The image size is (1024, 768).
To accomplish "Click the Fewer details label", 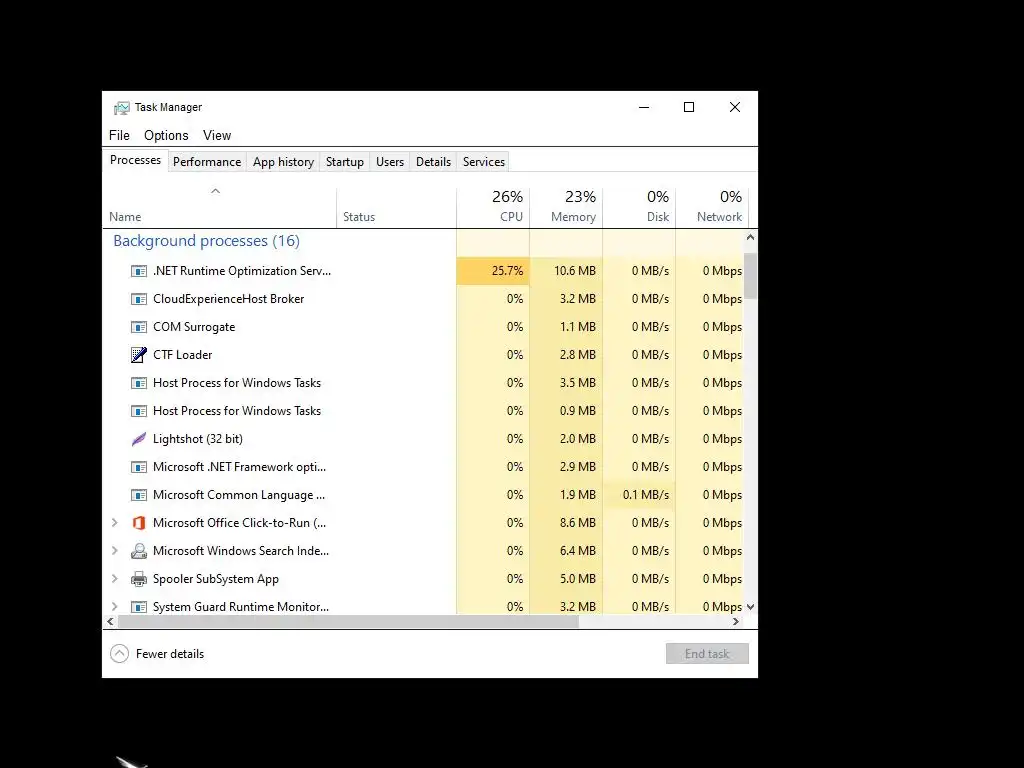I will point(170,654).
